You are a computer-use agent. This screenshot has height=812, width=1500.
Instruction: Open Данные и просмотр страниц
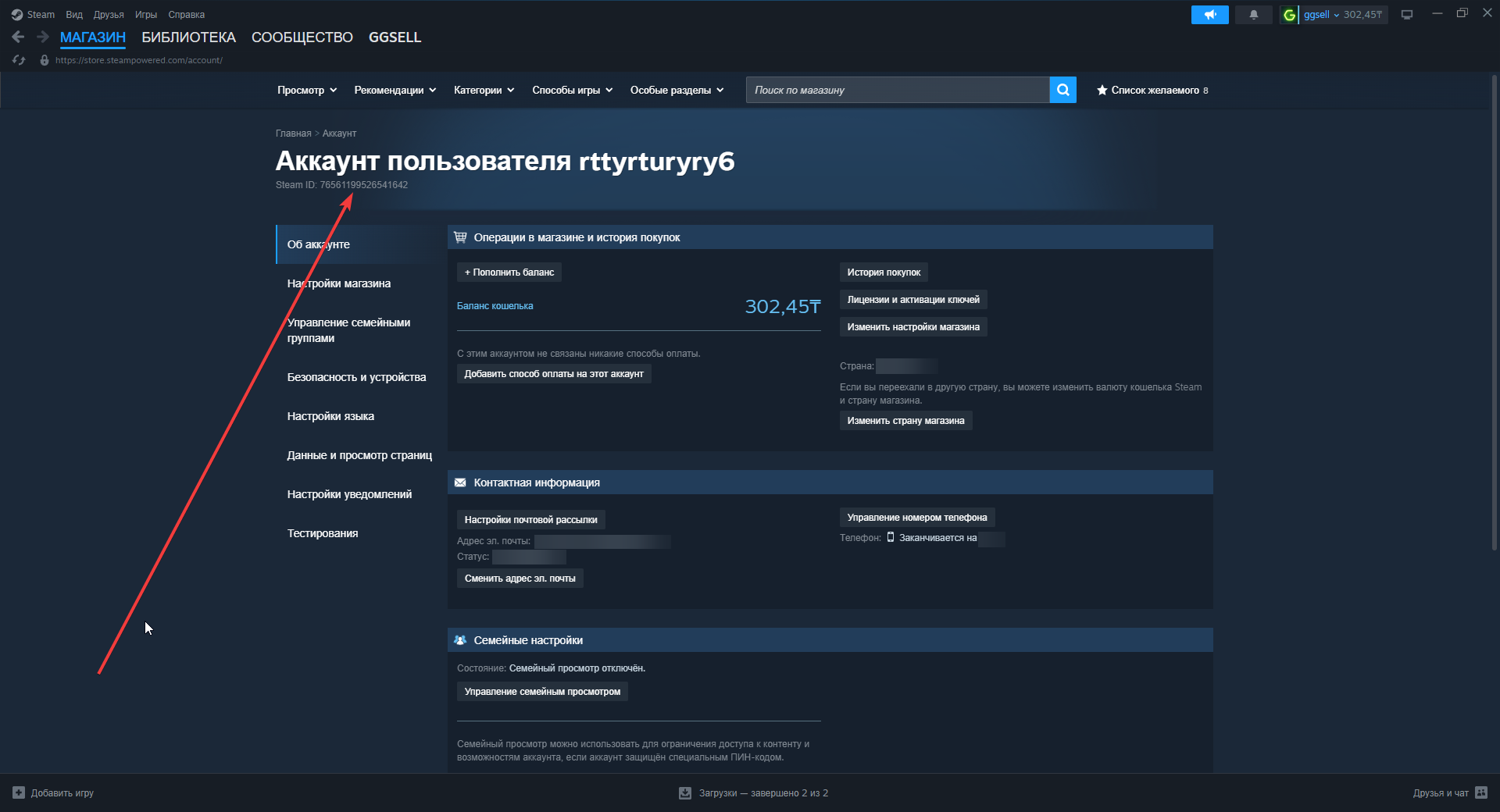tap(360, 455)
